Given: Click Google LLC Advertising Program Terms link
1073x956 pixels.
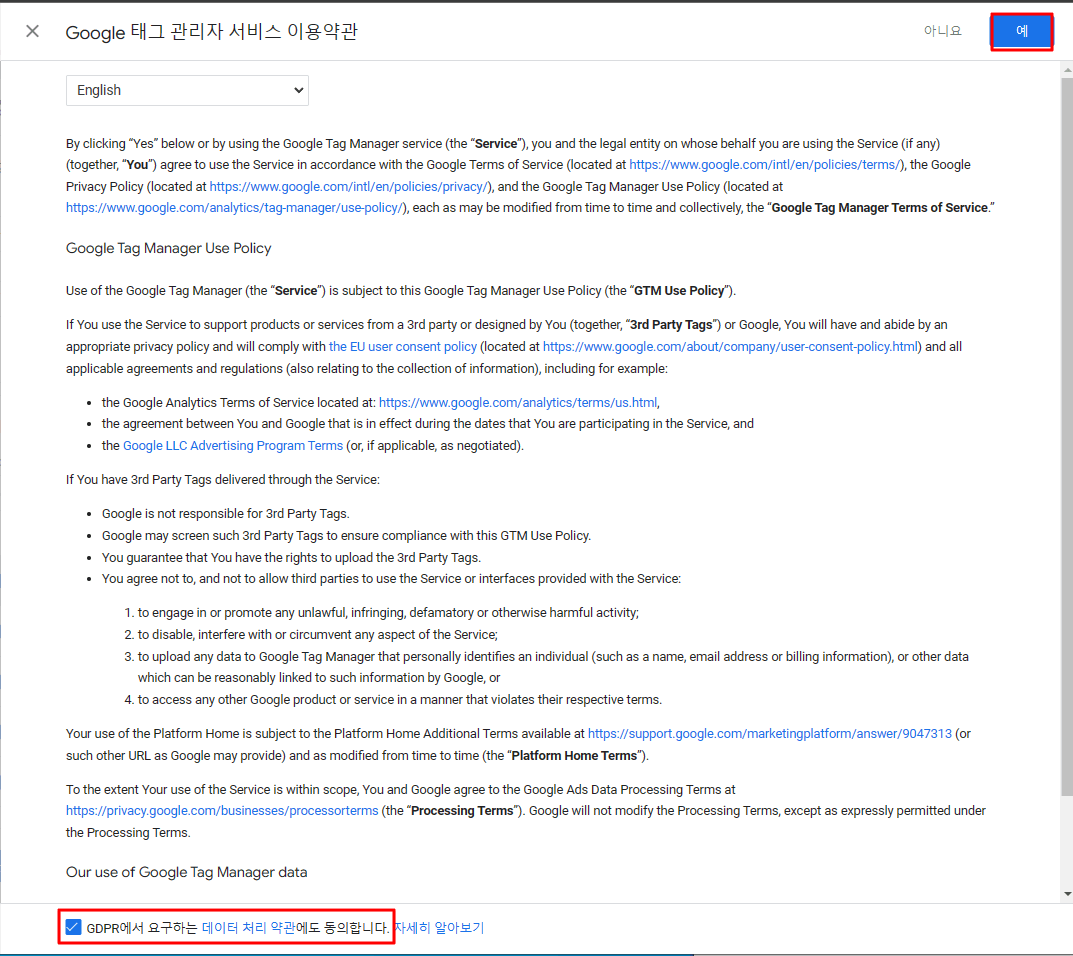Looking at the screenshot, I should pyautogui.click(x=233, y=445).
